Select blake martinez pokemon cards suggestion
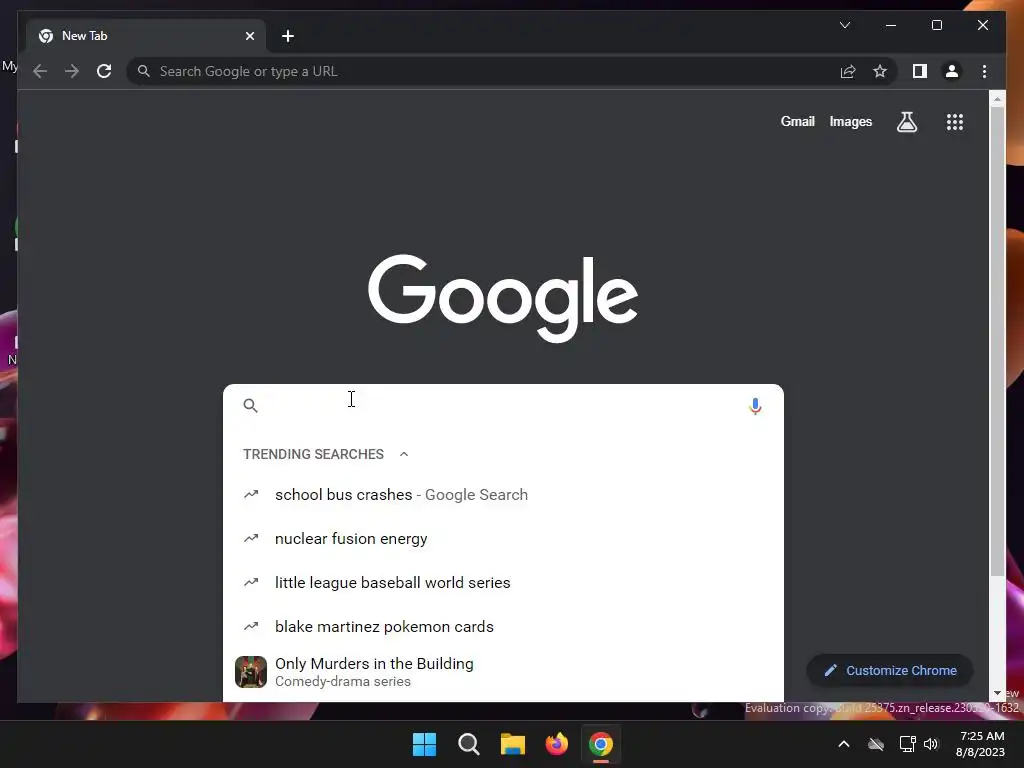Image resolution: width=1024 pixels, height=768 pixels. [503, 626]
